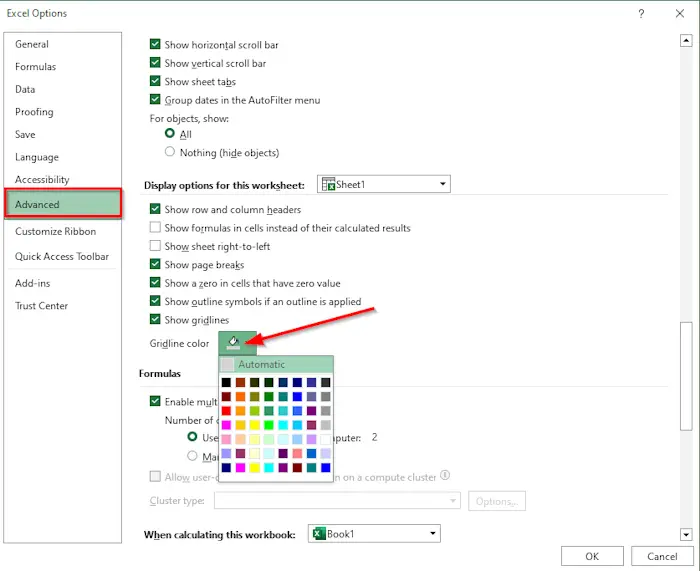Click the Sheet1 worksheet icon in dropdown
Viewport: 700px width, 571px height.
click(328, 184)
